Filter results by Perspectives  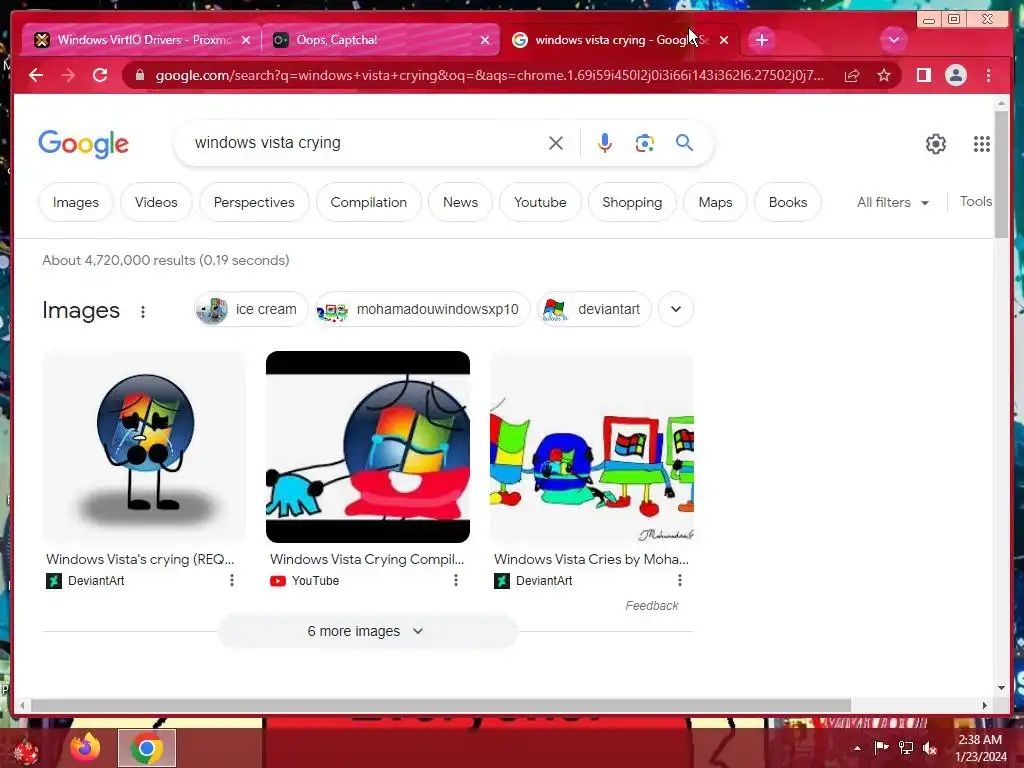[x=254, y=202]
